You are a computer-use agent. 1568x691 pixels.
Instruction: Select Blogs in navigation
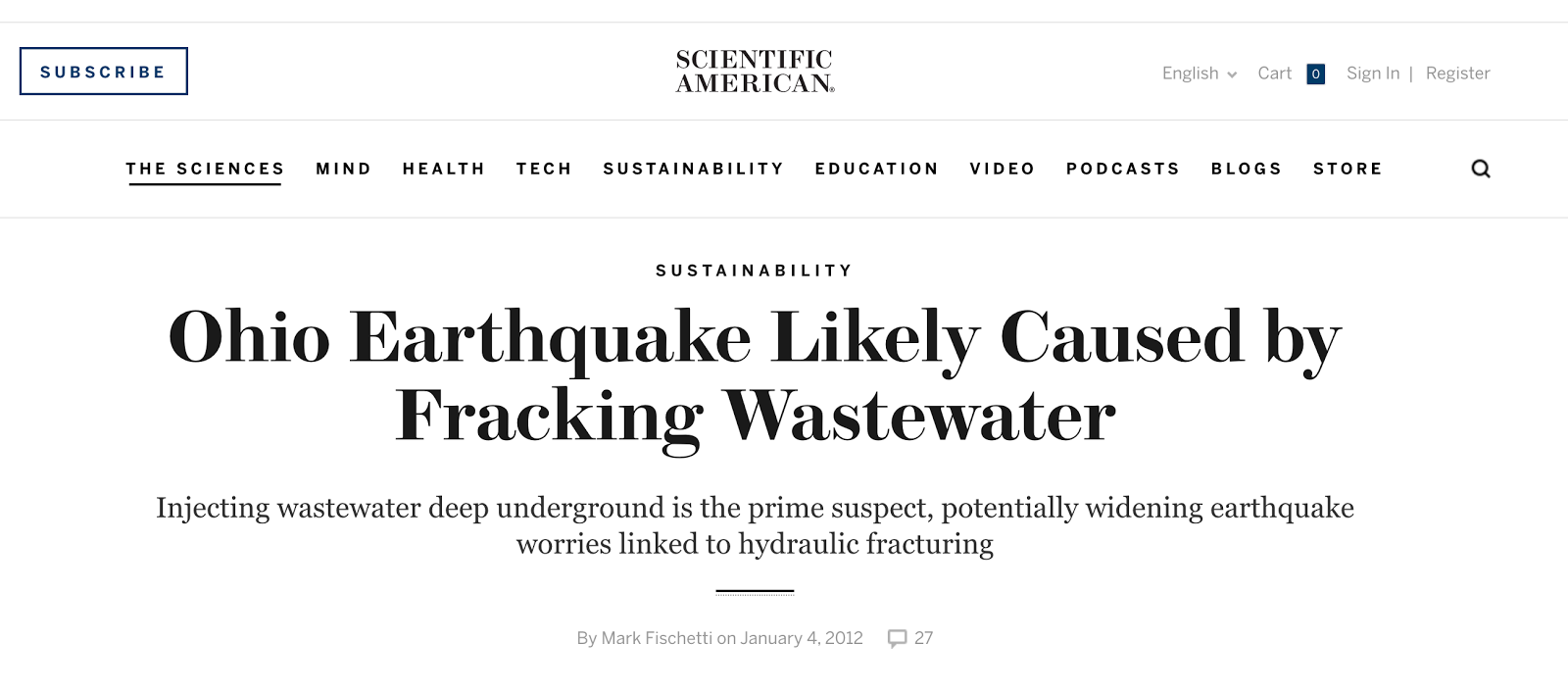pyautogui.click(x=1247, y=169)
